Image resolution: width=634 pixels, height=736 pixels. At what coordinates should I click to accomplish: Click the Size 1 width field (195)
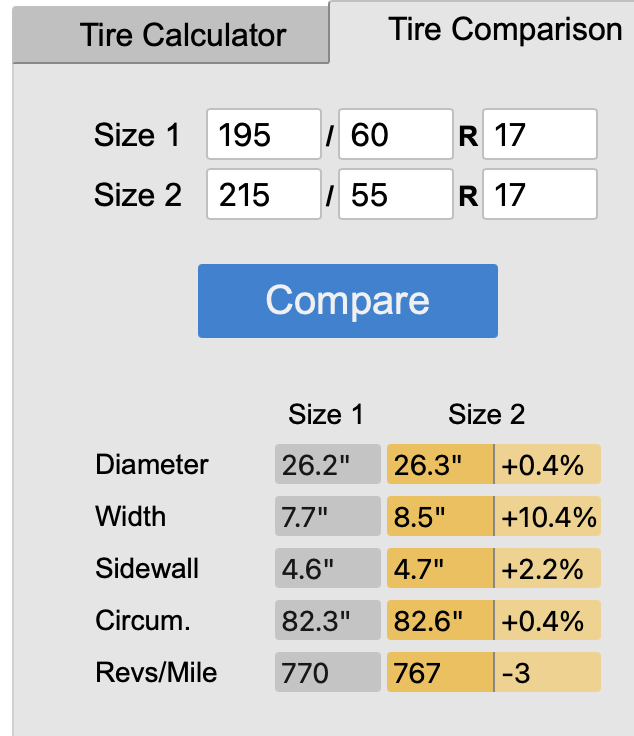(264, 135)
